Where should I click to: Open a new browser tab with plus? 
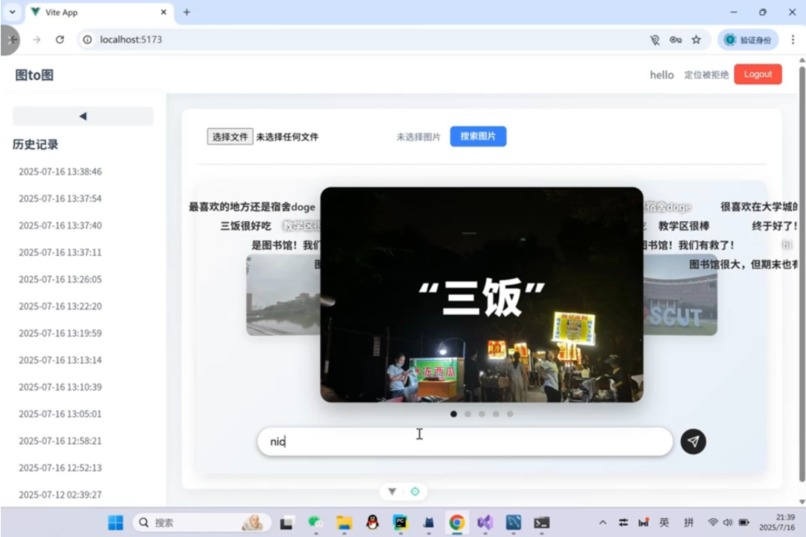point(187,12)
